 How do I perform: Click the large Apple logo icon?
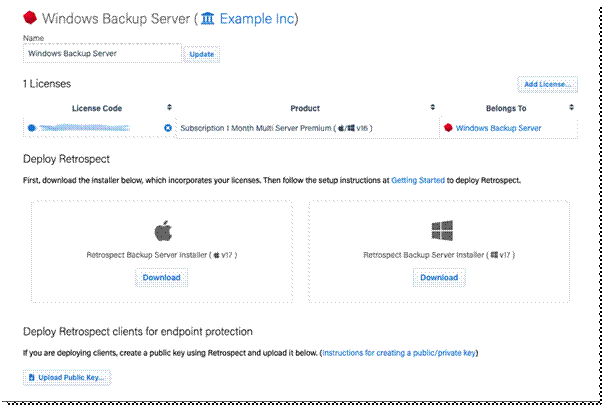coord(163,231)
